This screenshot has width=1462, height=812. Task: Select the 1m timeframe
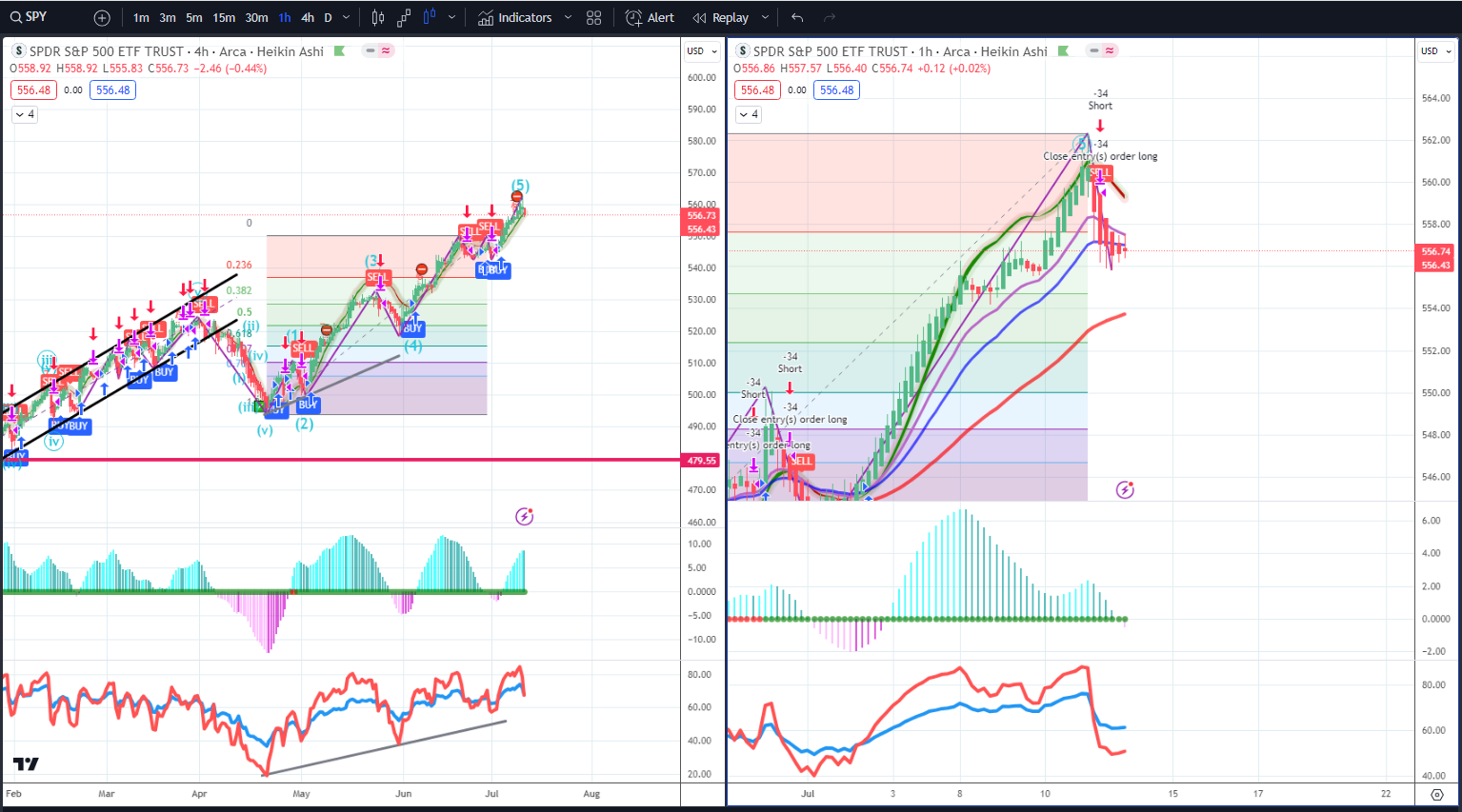click(141, 18)
